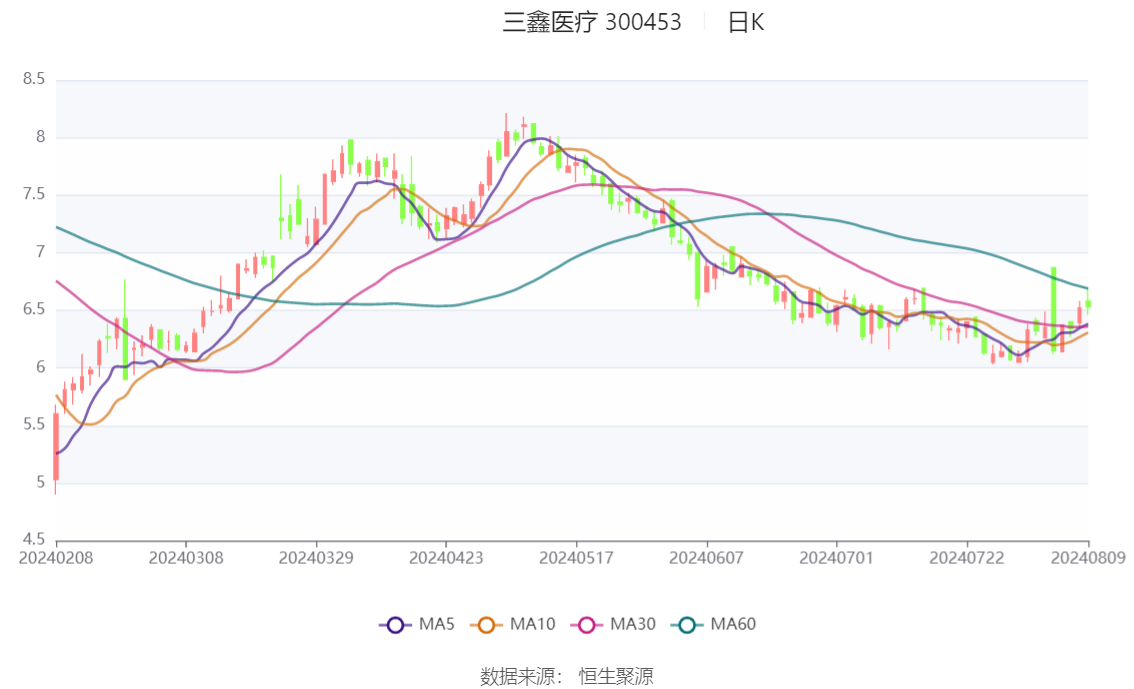Toggle the MA5 legend circle icon
The width and height of the screenshot is (1134, 689).
point(395,625)
